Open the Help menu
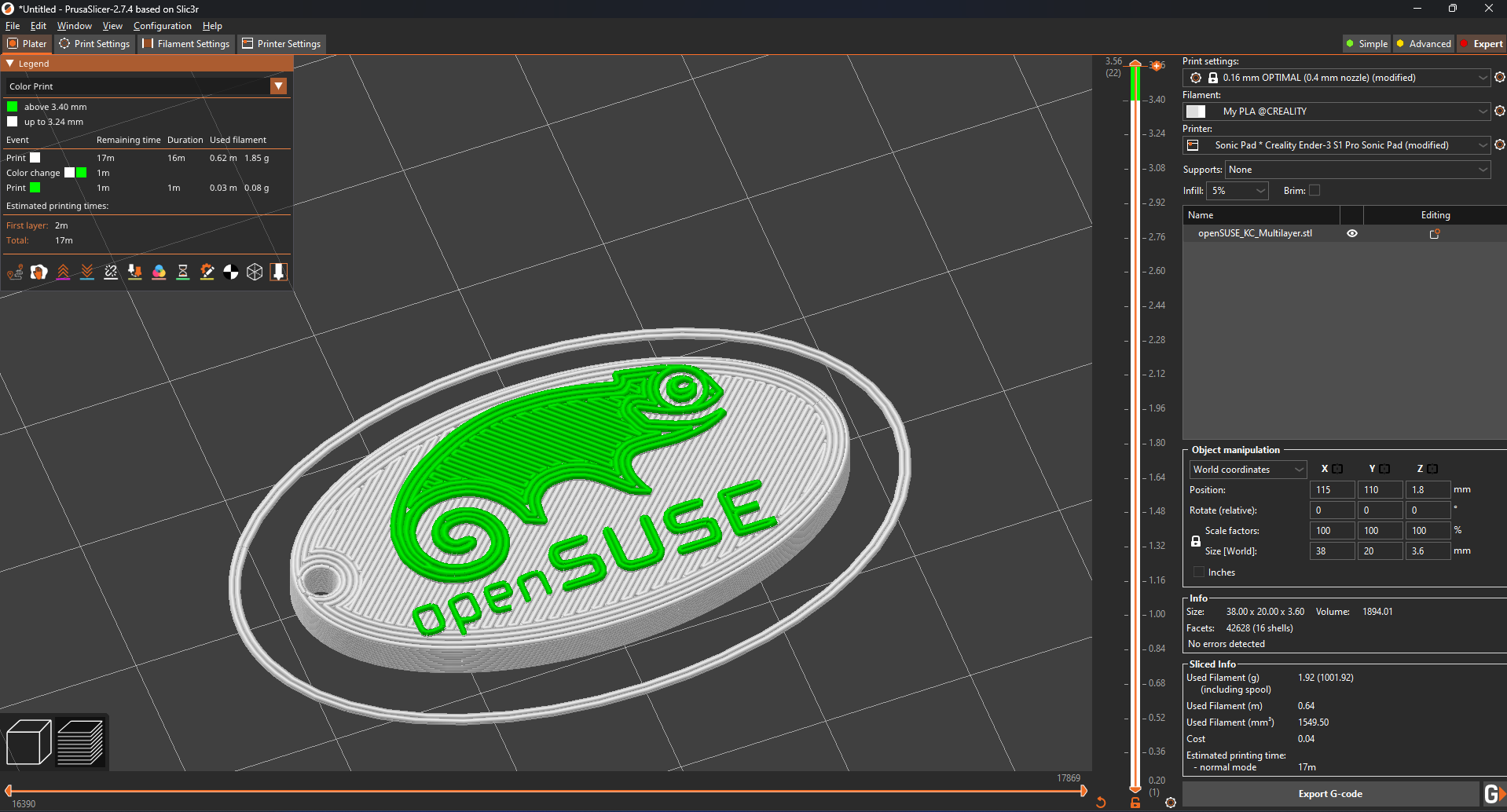Viewport: 1507px width, 812px height. (x=212, y=26)
